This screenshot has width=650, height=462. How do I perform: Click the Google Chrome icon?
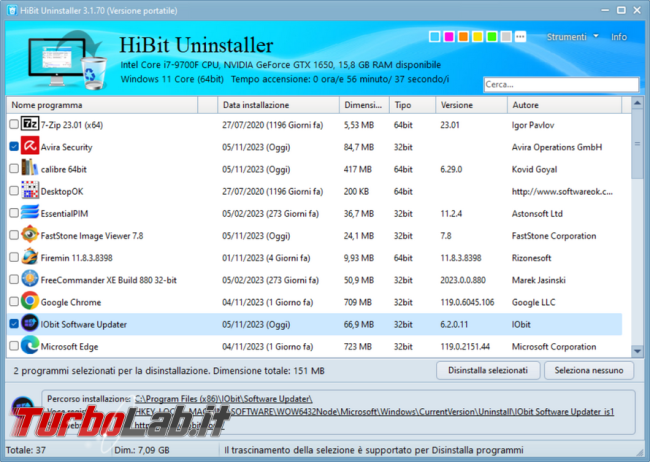click(x=30, y=301)
